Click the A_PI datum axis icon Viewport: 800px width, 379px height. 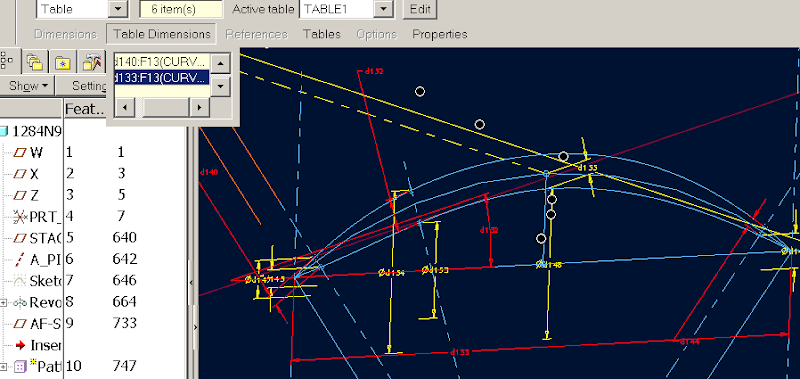tap(20, 259)
